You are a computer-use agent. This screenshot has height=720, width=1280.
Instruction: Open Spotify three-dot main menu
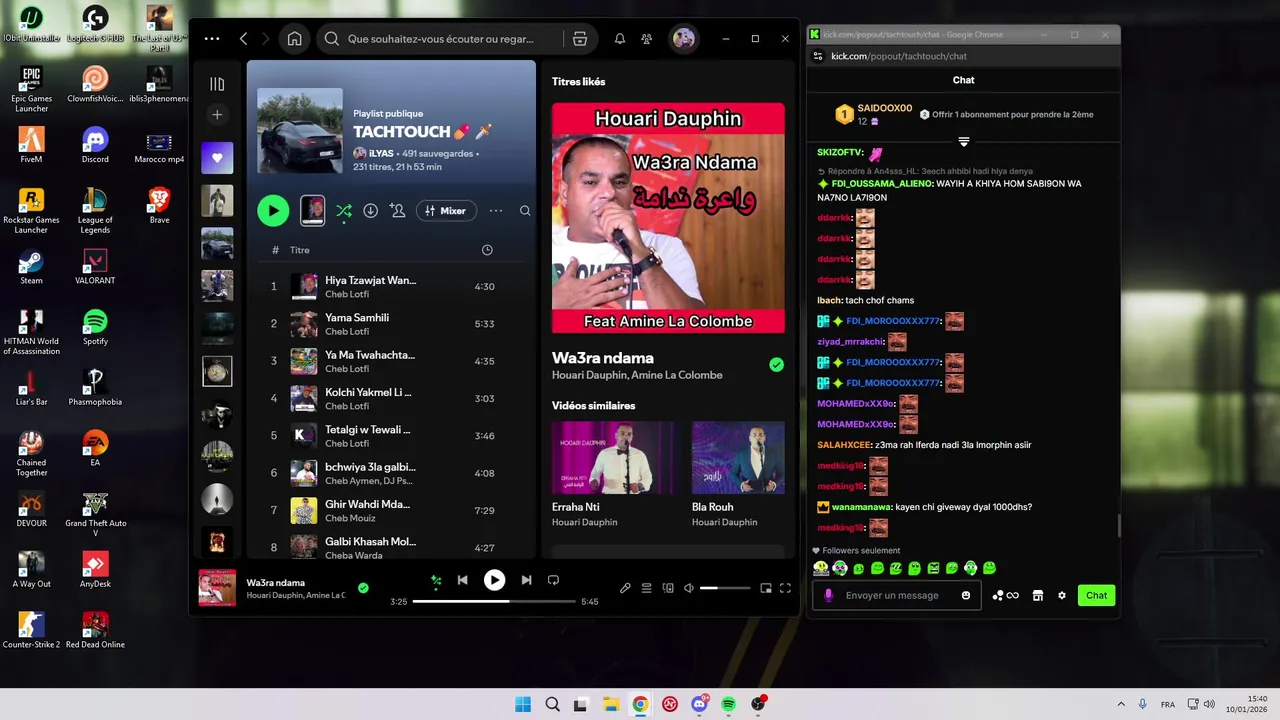(212, 39)
